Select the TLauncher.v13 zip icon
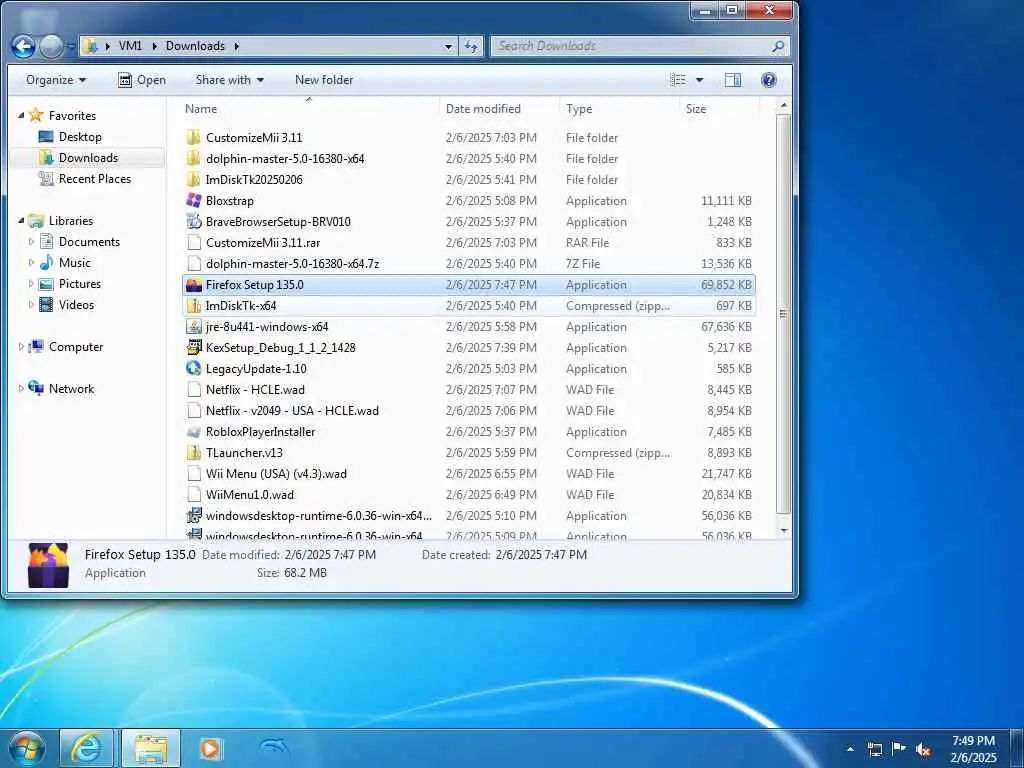The image size is (1024, 768). [x=193, y=453]
